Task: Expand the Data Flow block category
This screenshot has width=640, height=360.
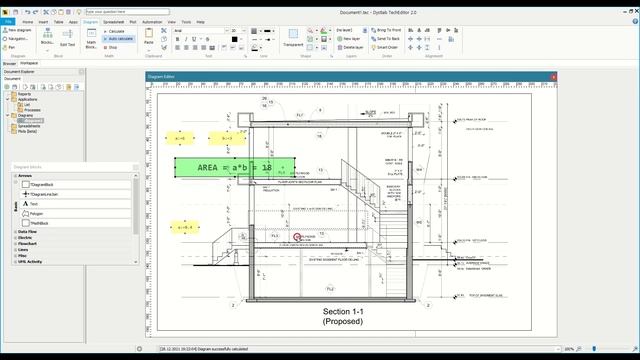Action: coord(16,232)
